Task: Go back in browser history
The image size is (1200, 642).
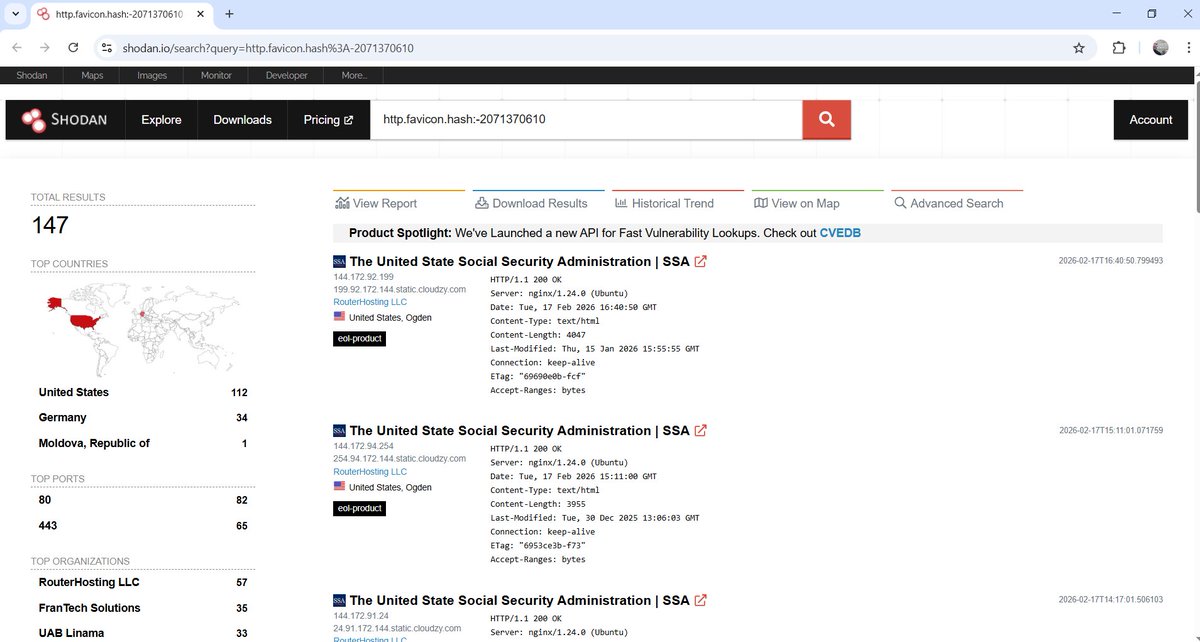Action: (17, 47)
